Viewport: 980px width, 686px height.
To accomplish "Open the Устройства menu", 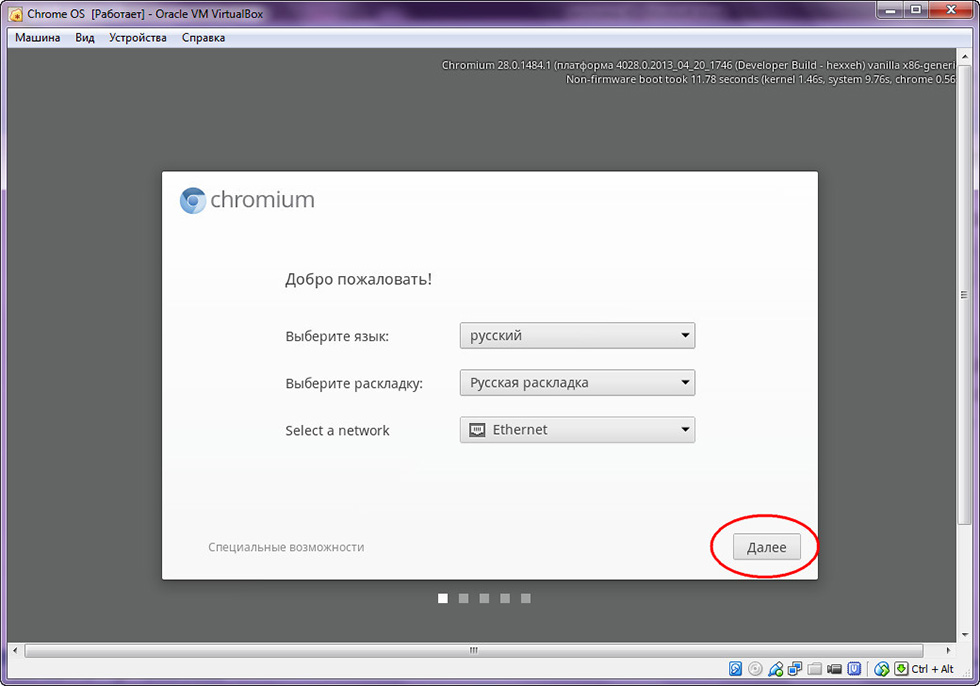I will point(138,37).
